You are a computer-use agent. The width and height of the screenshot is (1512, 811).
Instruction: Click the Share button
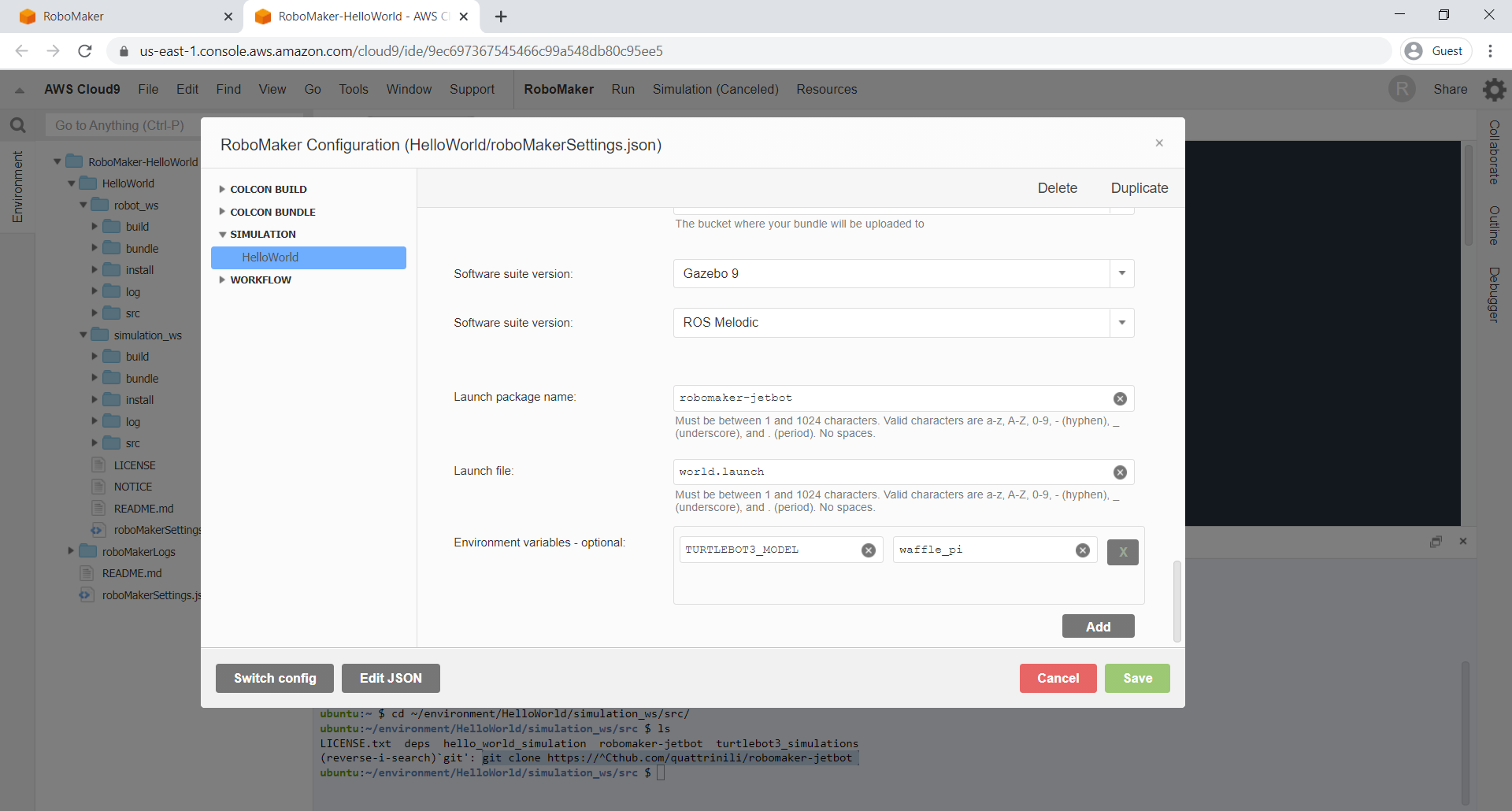[x=1451, y=90]
